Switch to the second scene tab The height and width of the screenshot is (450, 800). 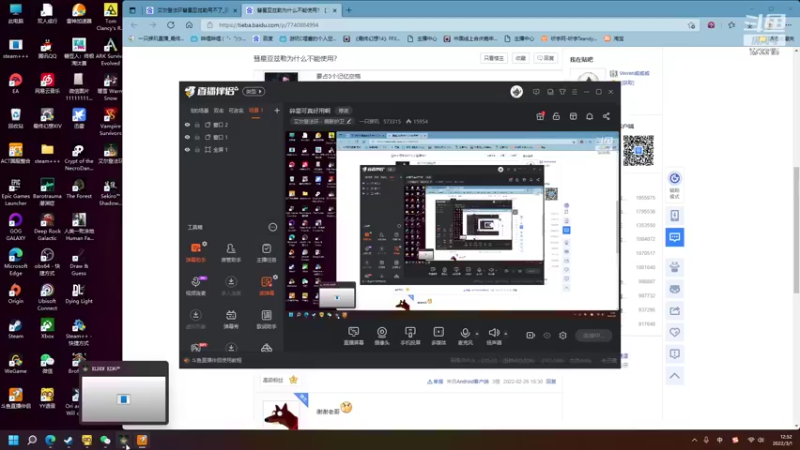click(x=219, y=111)
